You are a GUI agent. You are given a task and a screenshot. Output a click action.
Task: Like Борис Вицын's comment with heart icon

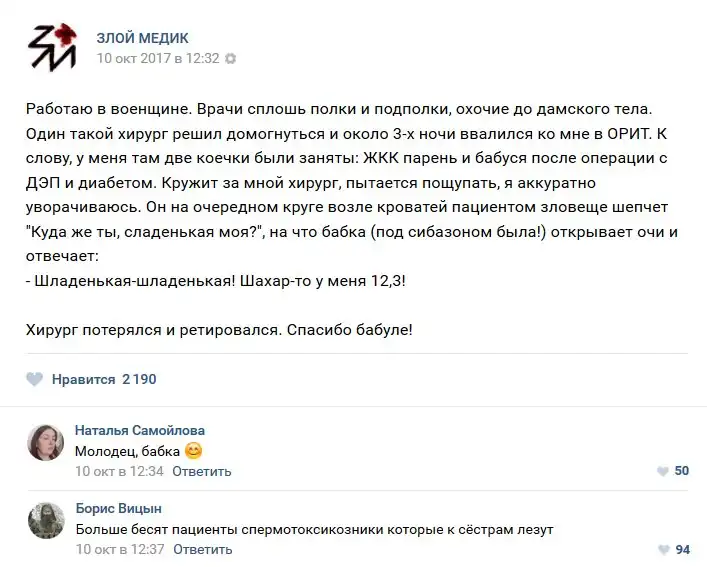[662, 549]
